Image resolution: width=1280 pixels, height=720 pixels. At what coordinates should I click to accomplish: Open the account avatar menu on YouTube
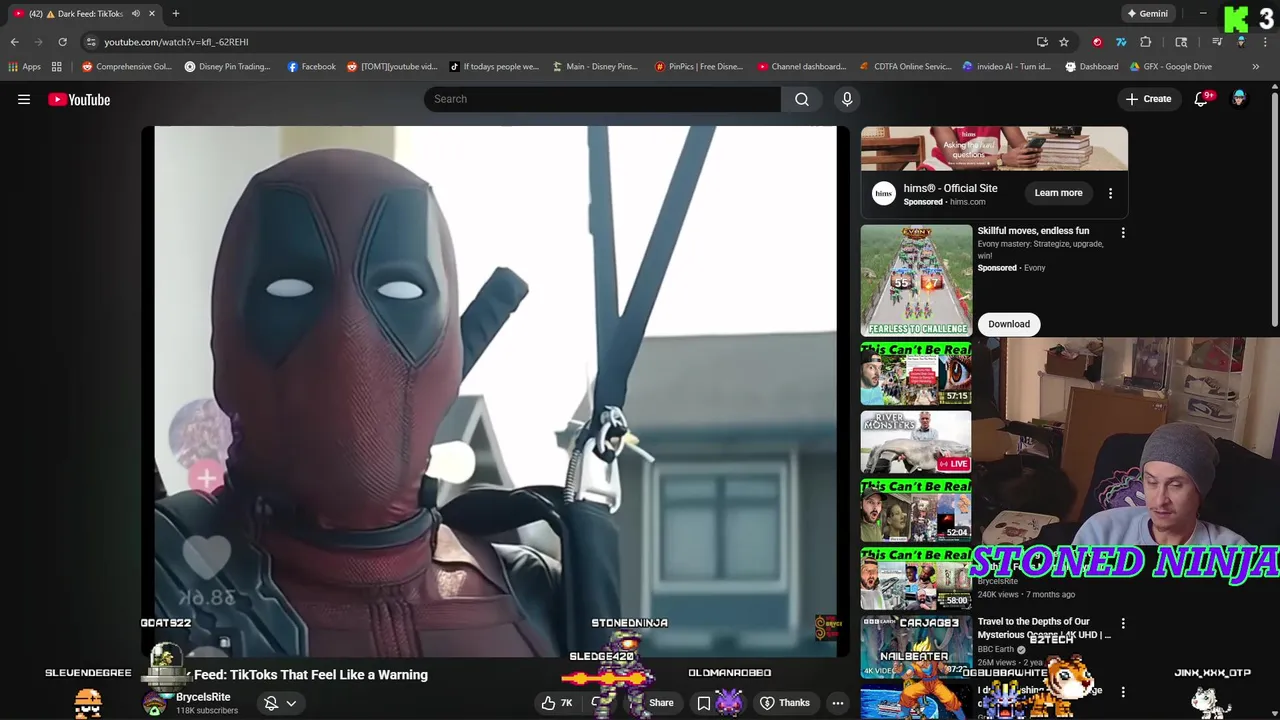click(x=1239, y=99)
